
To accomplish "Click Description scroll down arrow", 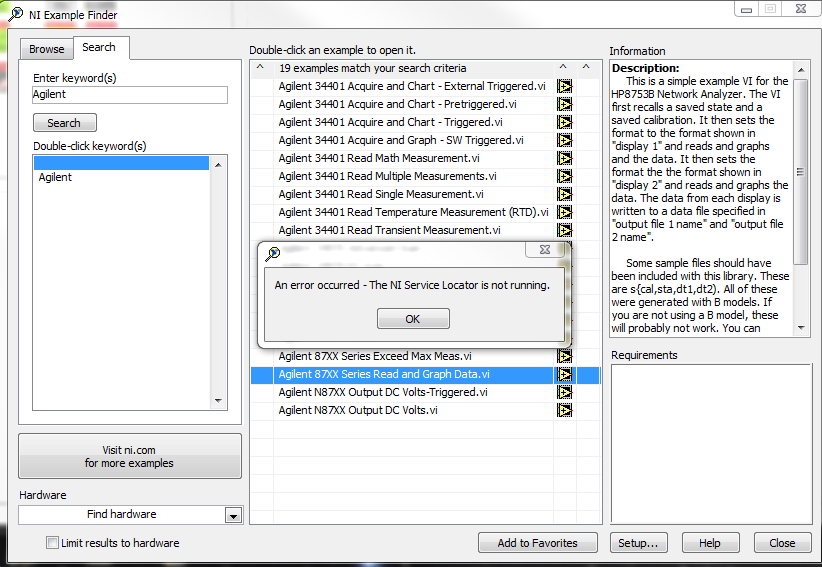I will [x=801, y=328].
